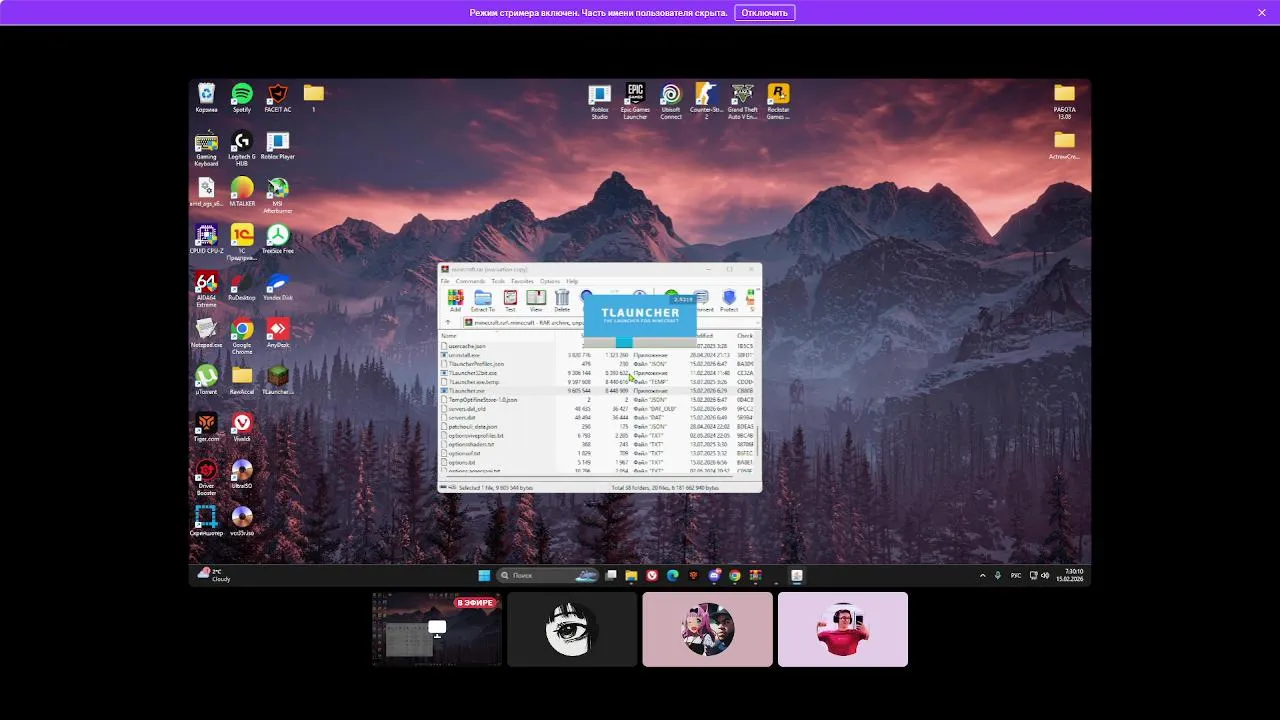Select the participant tile with red headphones avatar
Image resolution: width=1280 pixels, height=720 pixels.
click(843, 629)
